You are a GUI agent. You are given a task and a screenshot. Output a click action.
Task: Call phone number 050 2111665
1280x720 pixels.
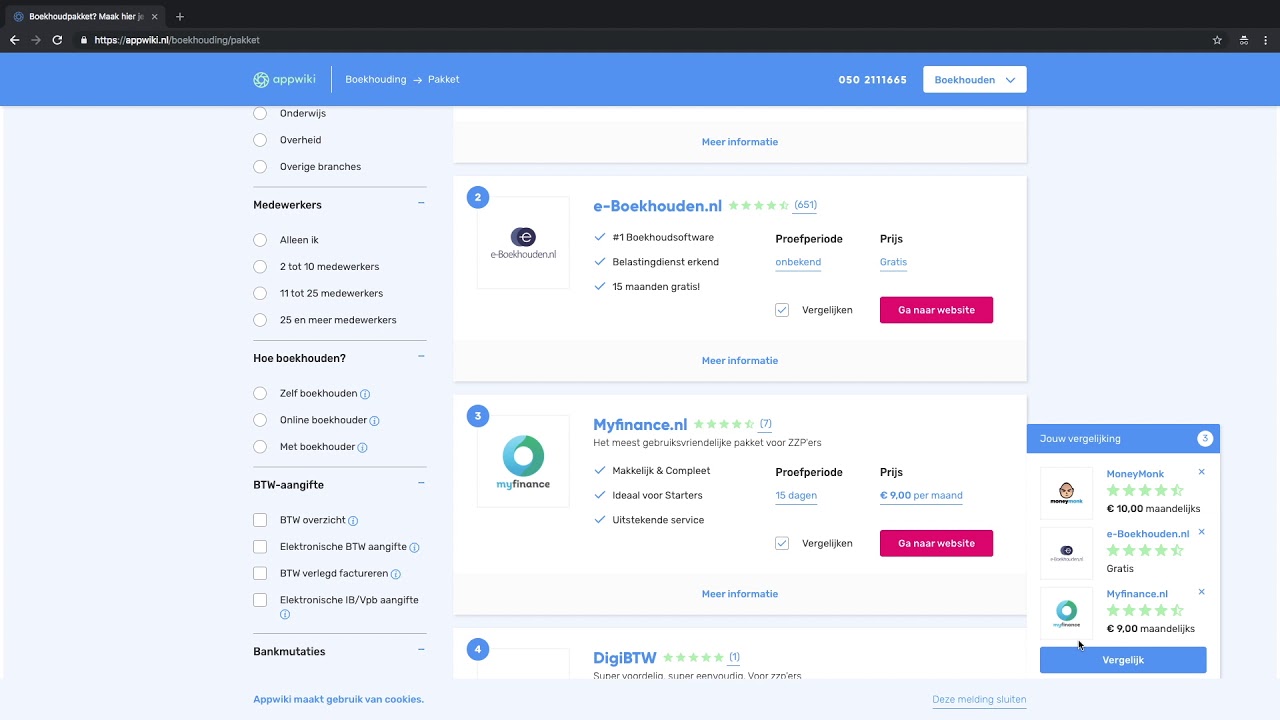coord(873,80)
